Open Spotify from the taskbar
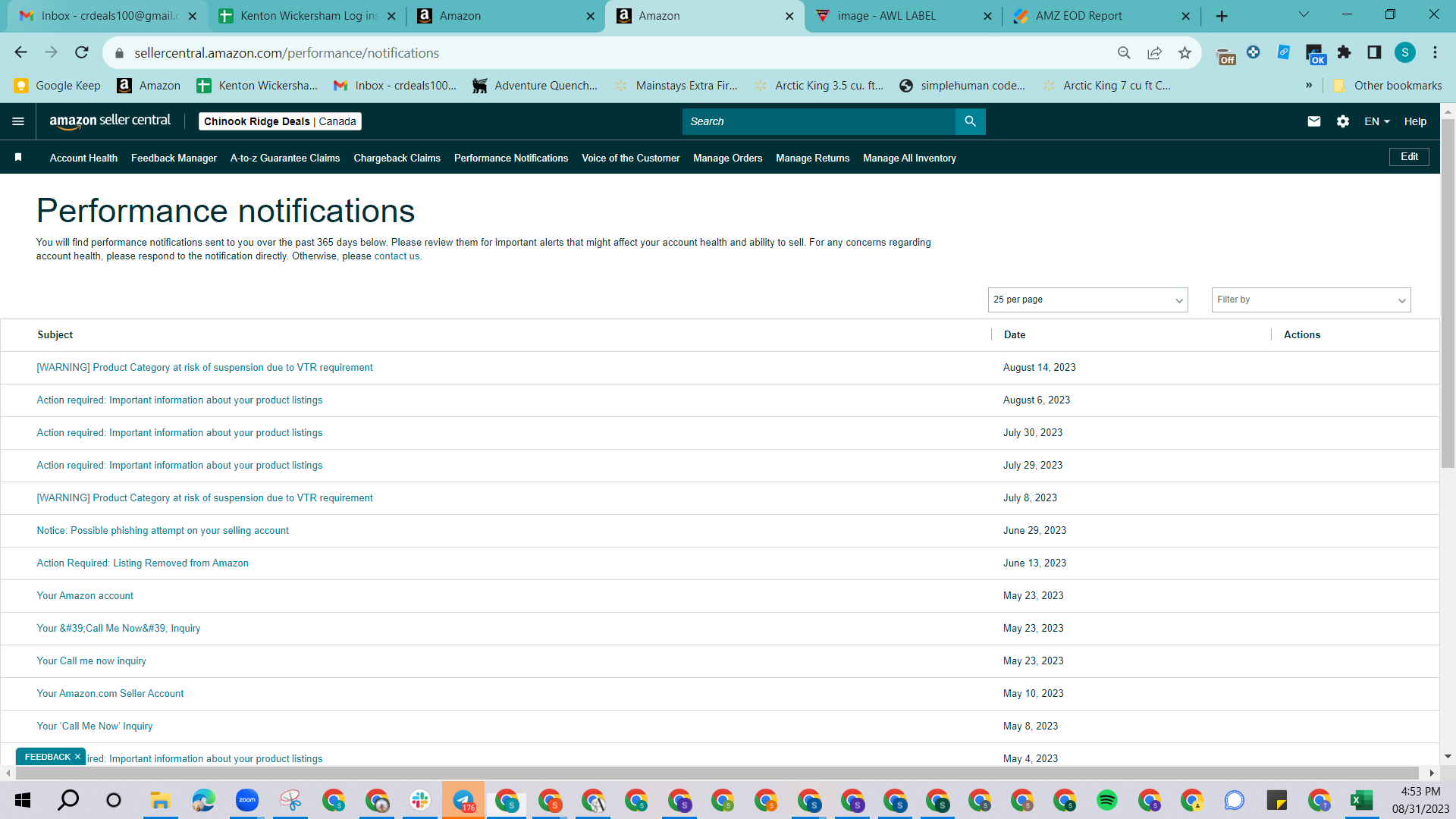Image resolution: width=1456 pixels, height=819 pixels. [1107, 800]
